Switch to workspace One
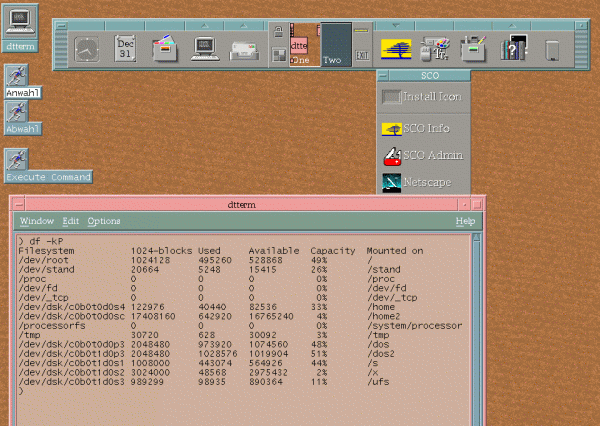Image resolution: width=600 pixels, height=426 pixels. [x=300, y=47]
